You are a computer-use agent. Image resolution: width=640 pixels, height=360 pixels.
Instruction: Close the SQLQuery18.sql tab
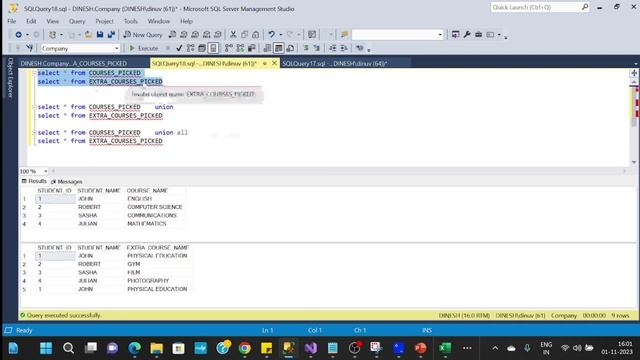point(274,63)
